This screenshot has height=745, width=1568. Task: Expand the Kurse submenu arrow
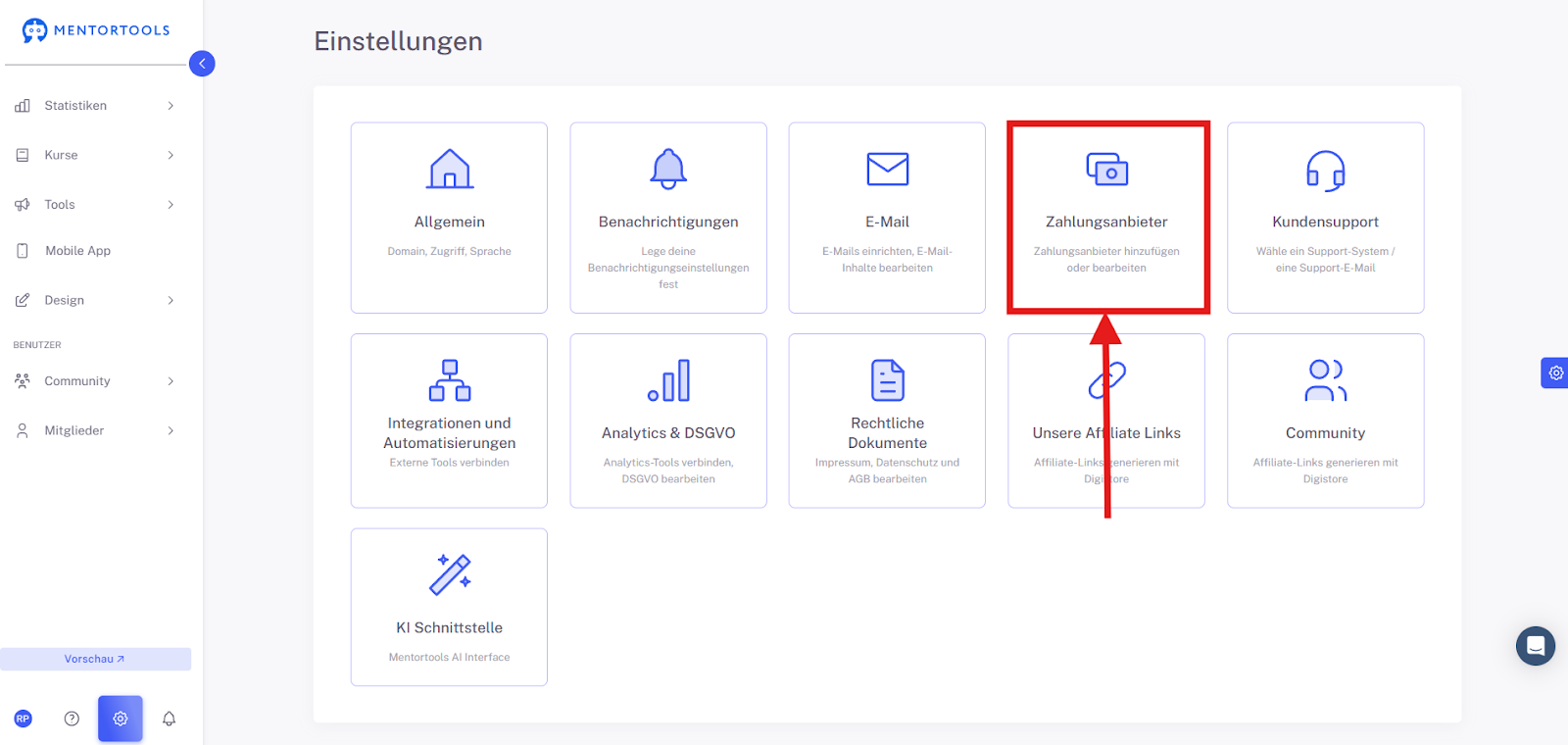(x=171, y=155)
